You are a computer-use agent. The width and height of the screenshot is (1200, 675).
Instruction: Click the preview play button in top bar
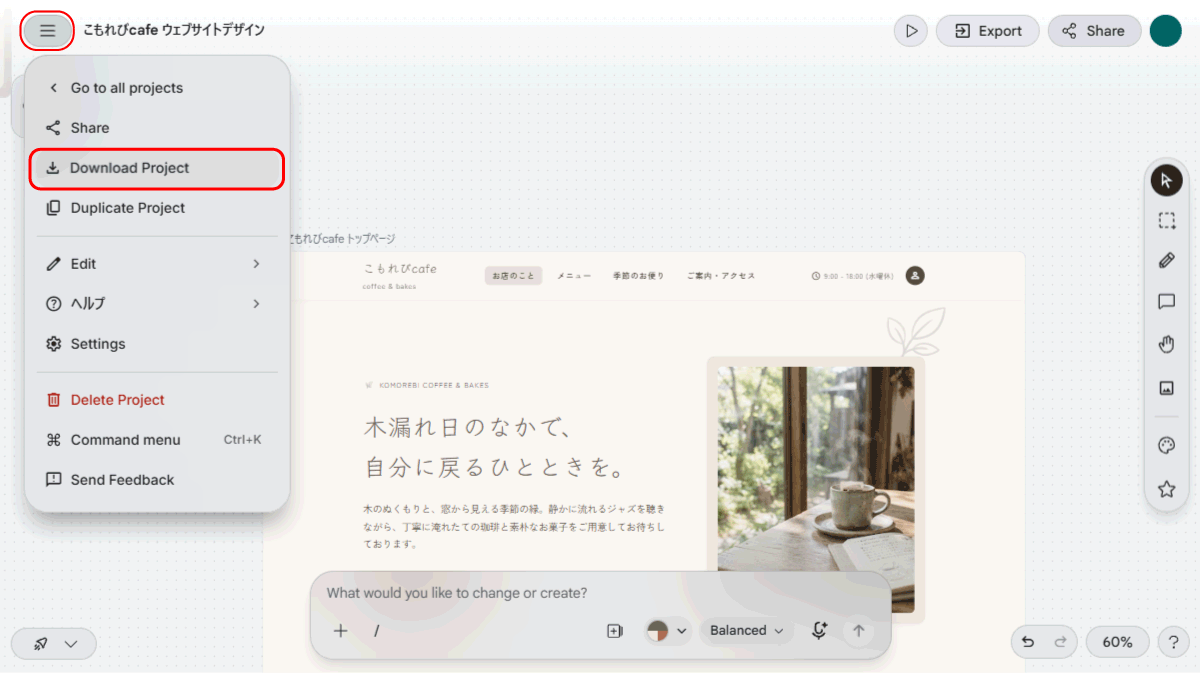[x=911, y=31]
